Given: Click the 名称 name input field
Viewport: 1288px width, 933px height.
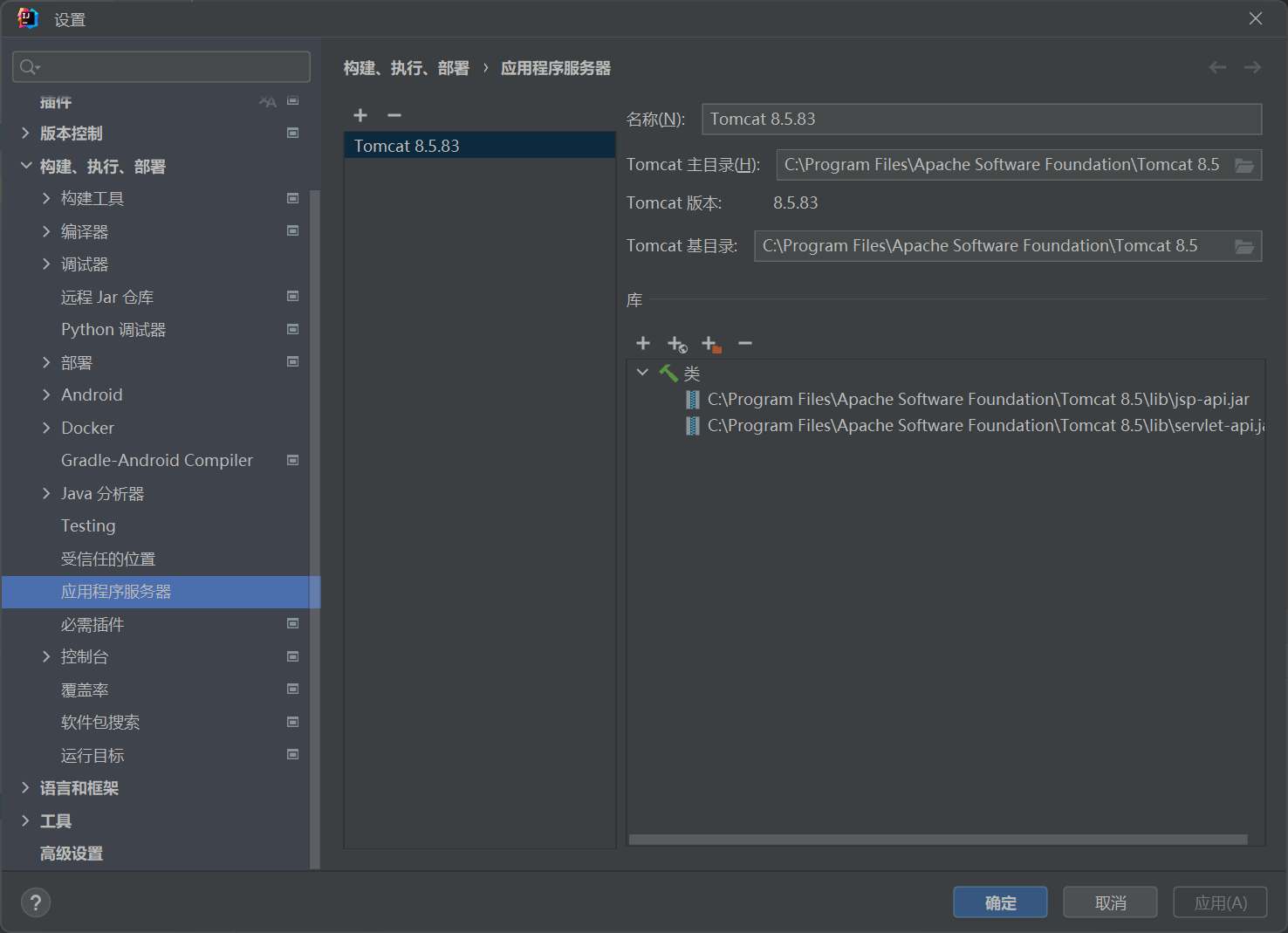Looking at the screenshot, I should coord(982,119).
